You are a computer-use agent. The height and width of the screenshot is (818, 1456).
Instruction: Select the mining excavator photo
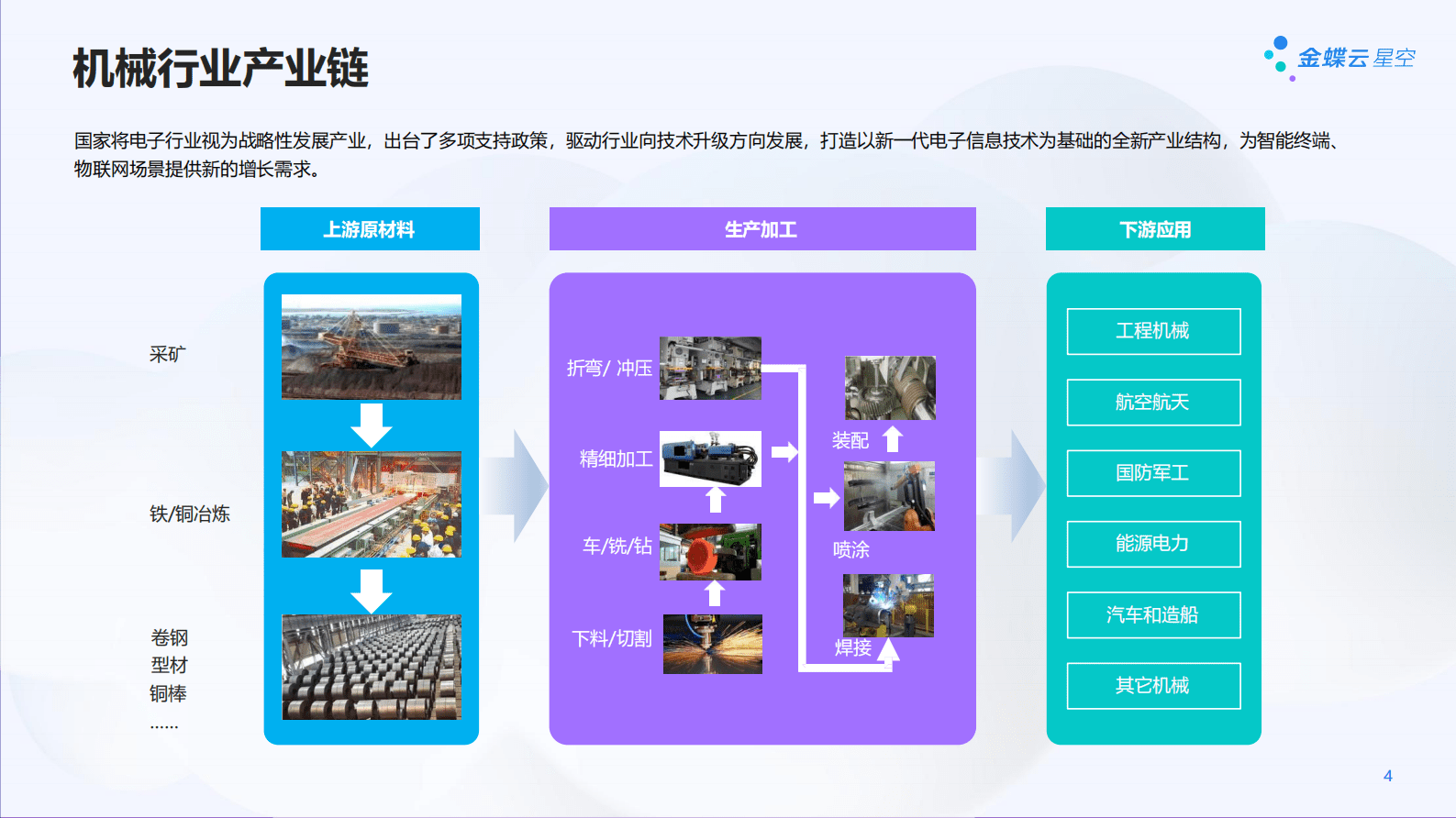pyautogui.click(x=372, y=347)
